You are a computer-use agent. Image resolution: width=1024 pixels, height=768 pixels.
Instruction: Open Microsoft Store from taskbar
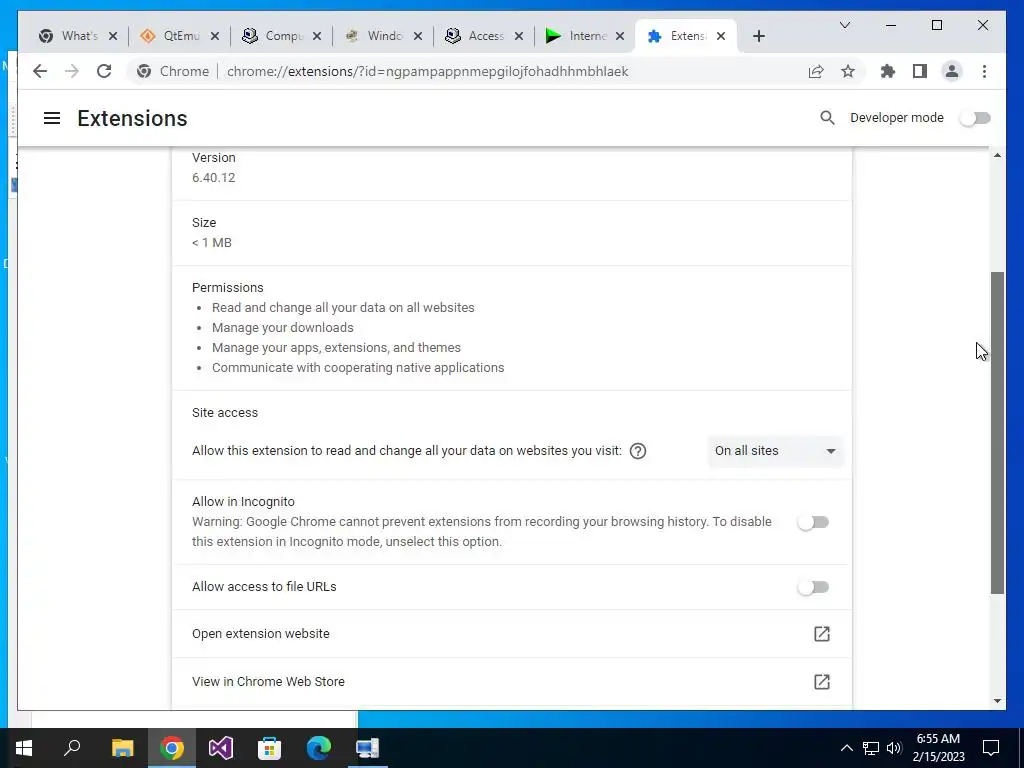point(269,748)
